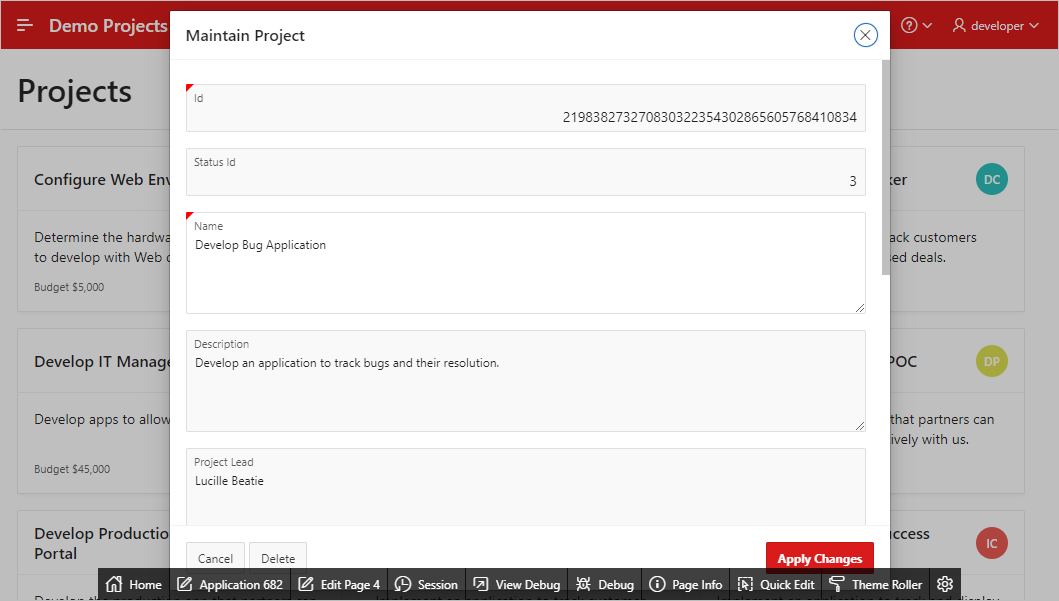This screenshot has width=1059, height=601.
Task: Open developer toolbar settings gear
Action: pyautogui.click(x=943, y=584)
